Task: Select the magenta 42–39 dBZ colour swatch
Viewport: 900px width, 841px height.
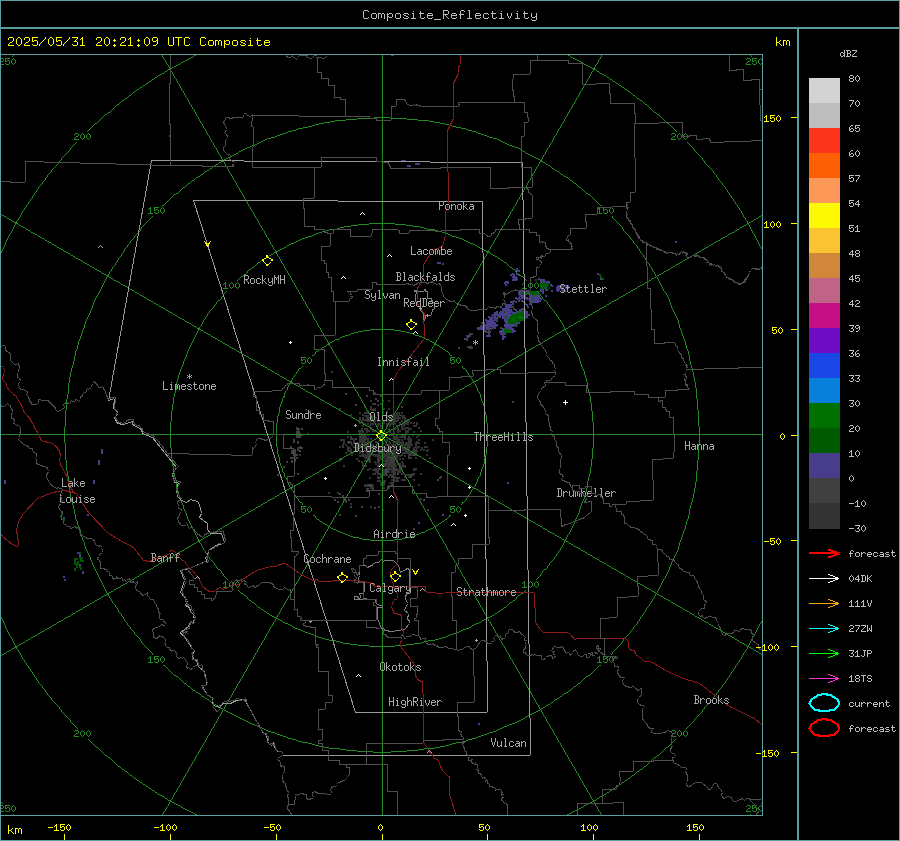Action: (x=824, y=316)
